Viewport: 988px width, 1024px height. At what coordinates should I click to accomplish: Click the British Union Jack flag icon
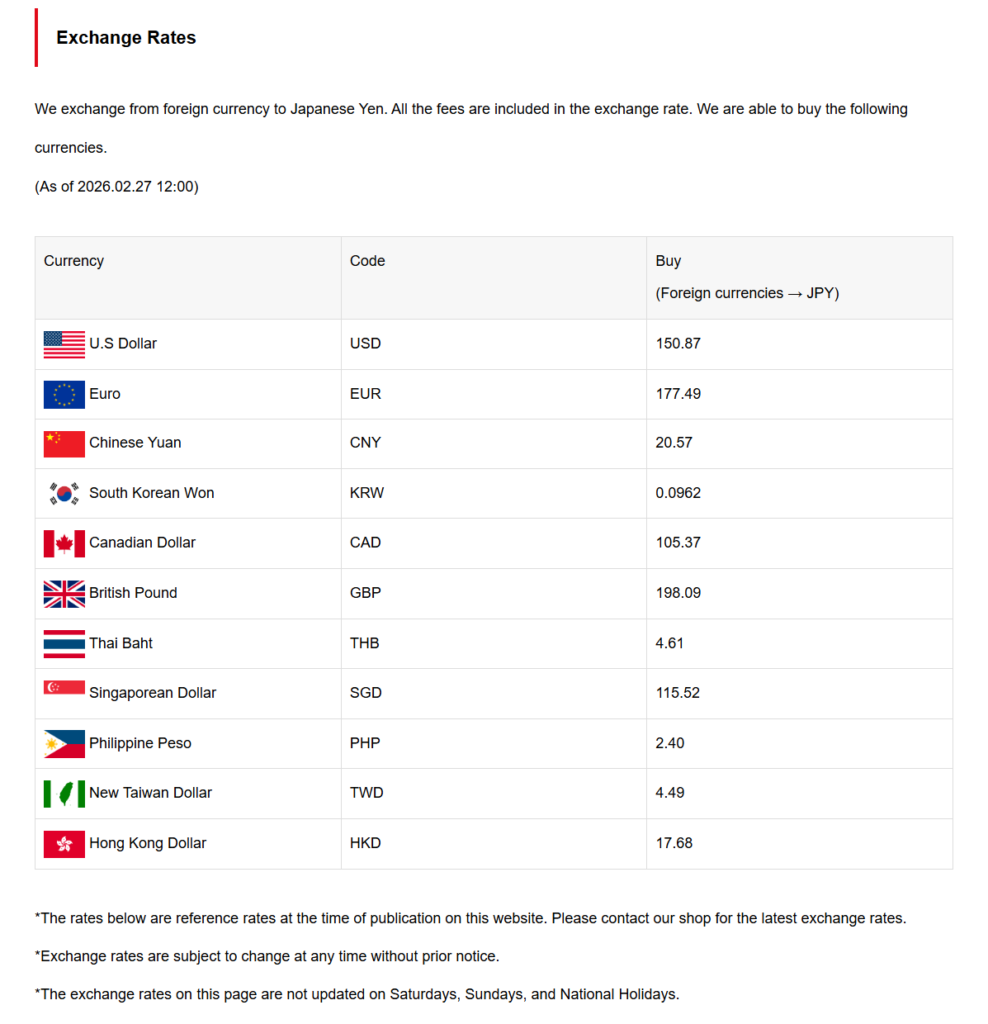click(64, 593)
